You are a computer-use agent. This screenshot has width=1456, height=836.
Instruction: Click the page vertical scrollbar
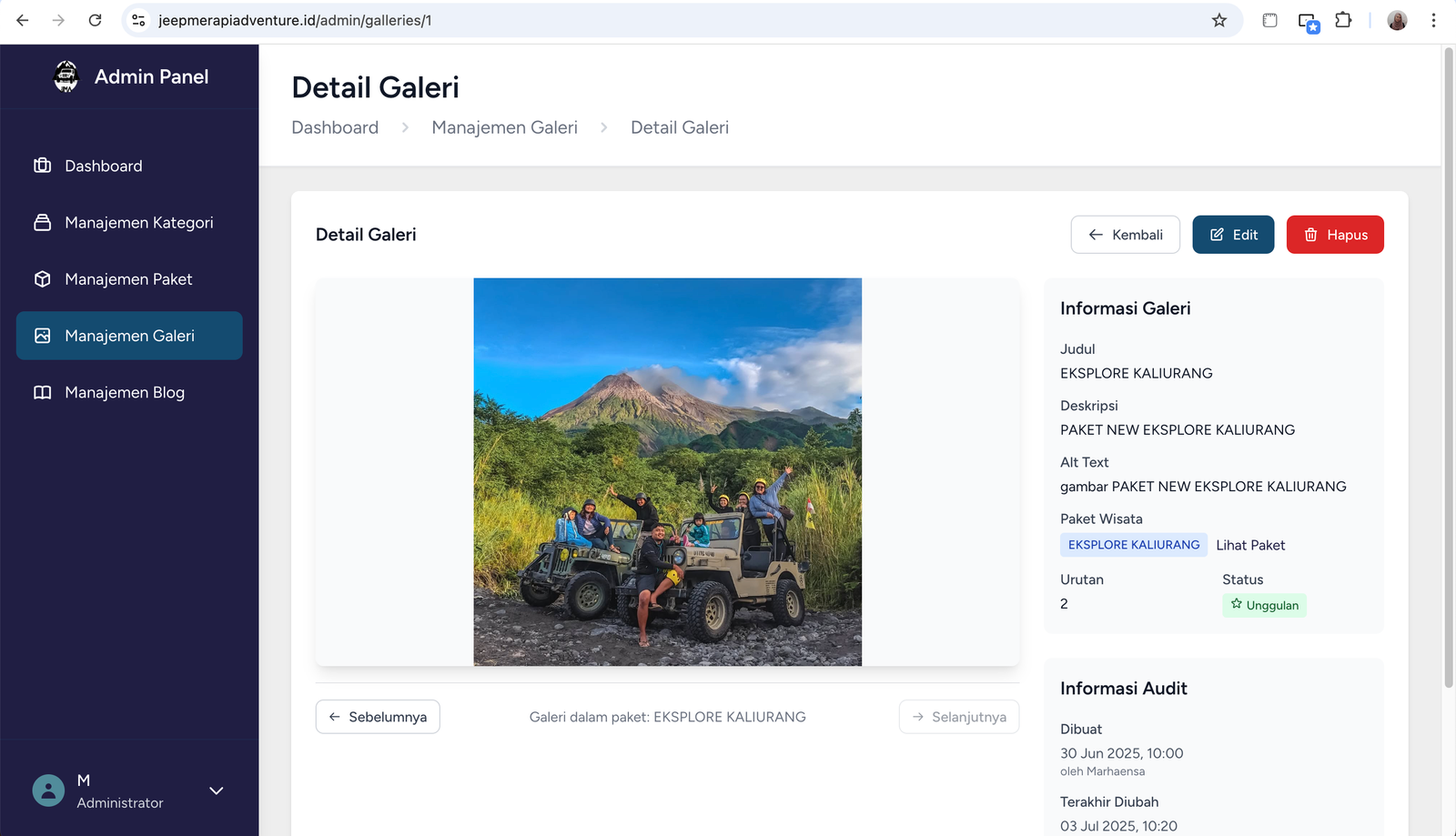point(1449,364)
